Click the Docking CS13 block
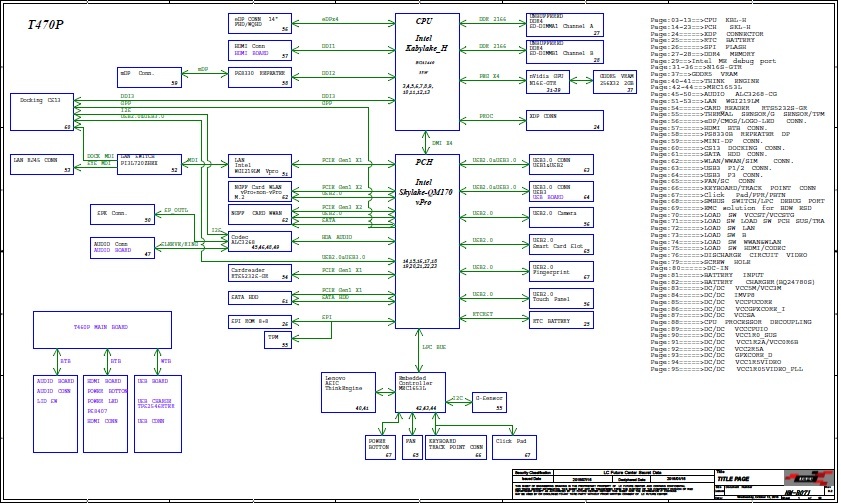841x504 pixels. pos(42,112)
